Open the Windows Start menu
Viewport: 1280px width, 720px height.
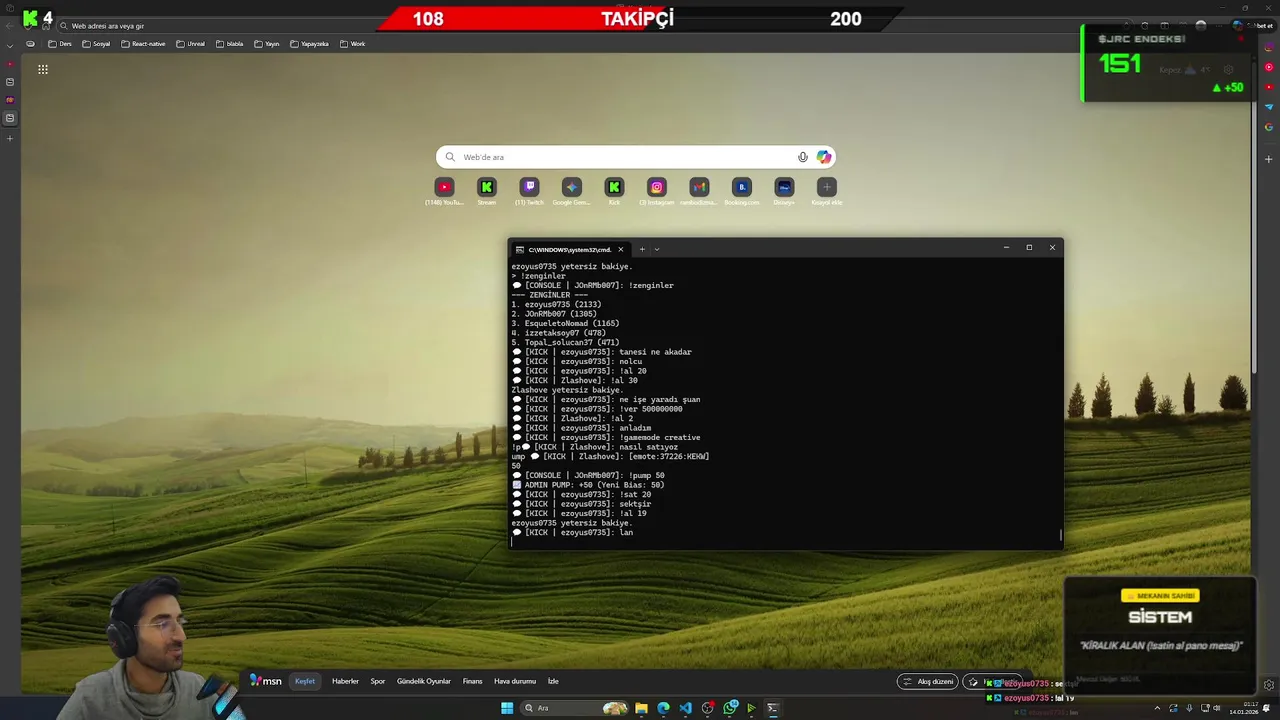507,708
